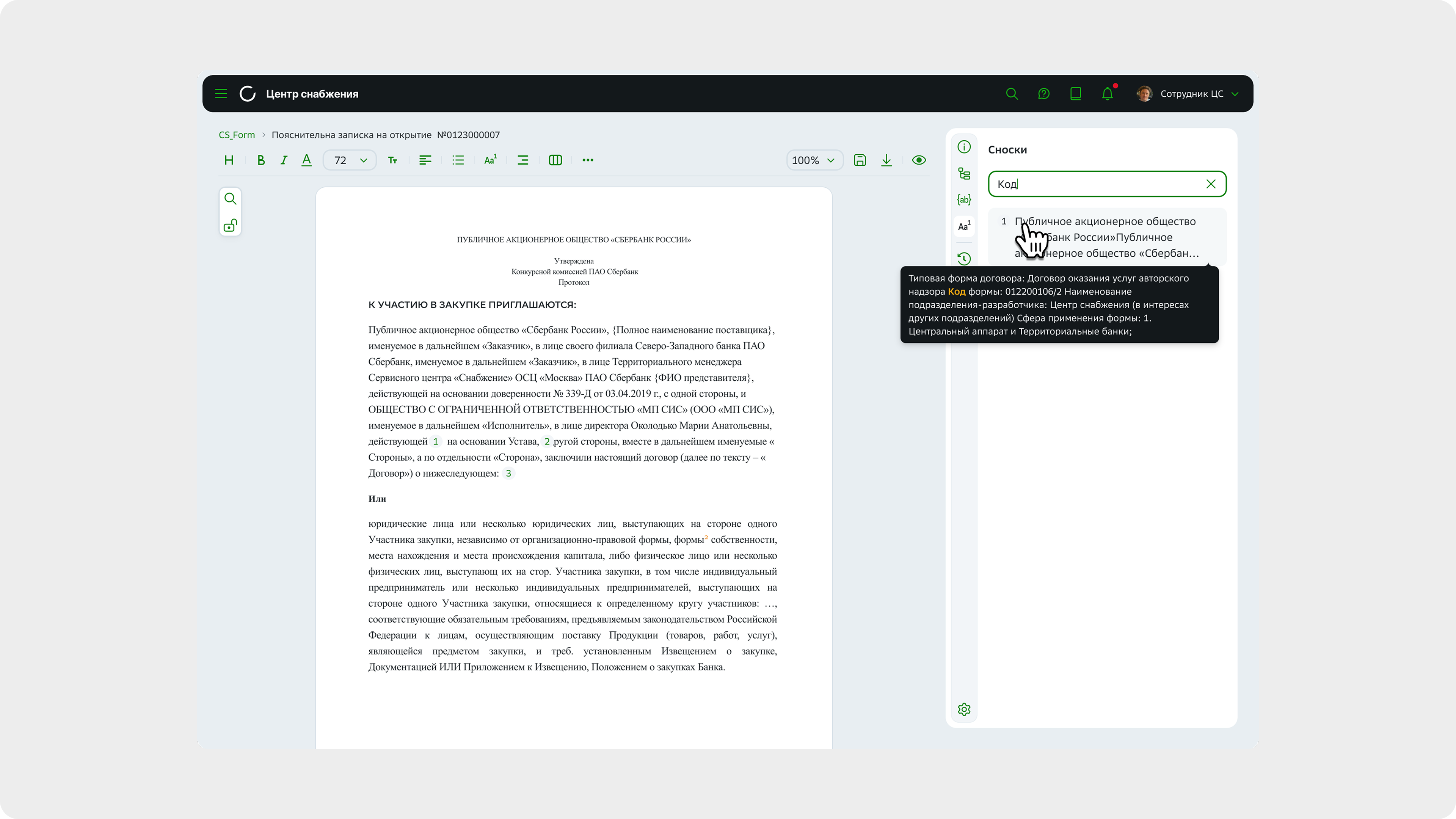The image size is (1456, 819).
Task: Toggle preview mode eye icon
Action: pyautogui.click(x=919, y=160)
